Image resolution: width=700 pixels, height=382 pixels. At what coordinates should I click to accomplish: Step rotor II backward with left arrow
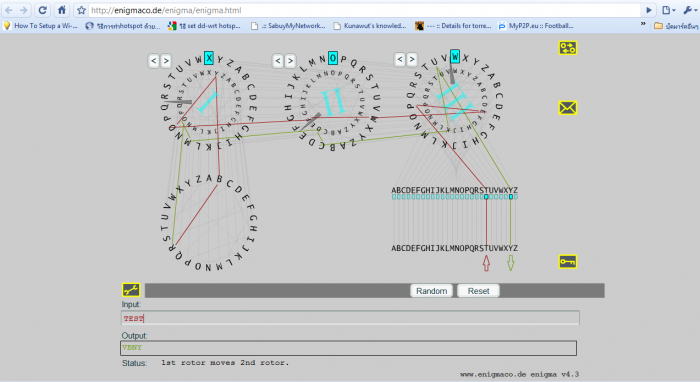point(278,61)
